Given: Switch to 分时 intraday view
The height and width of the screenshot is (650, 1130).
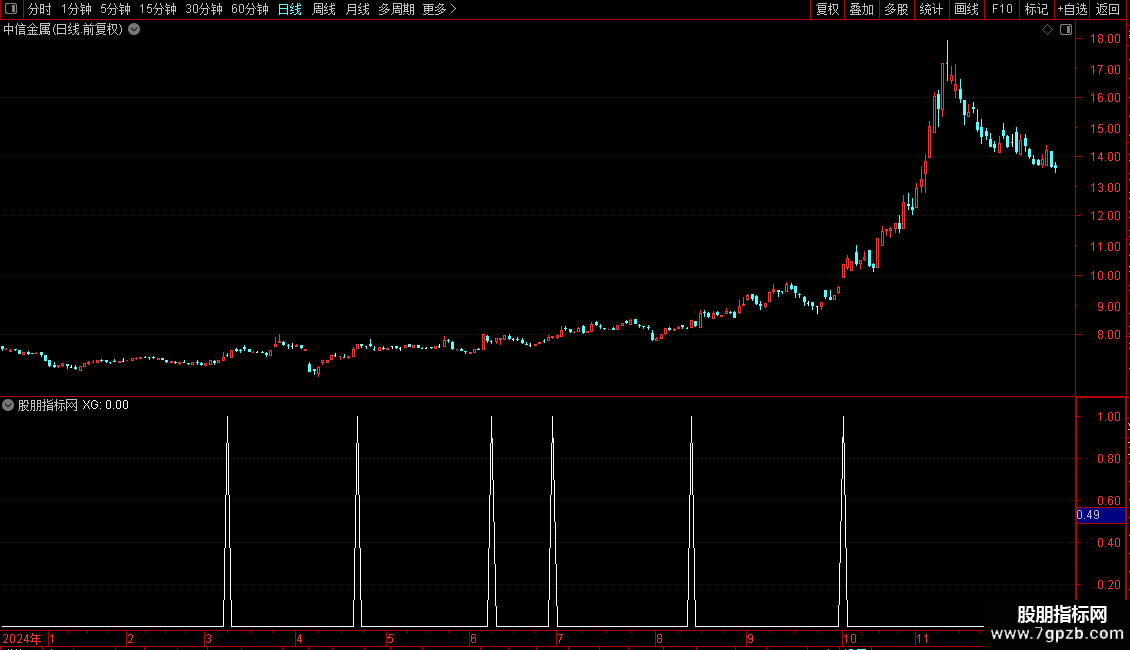Looking at the screenshot, I should (40, 9).
